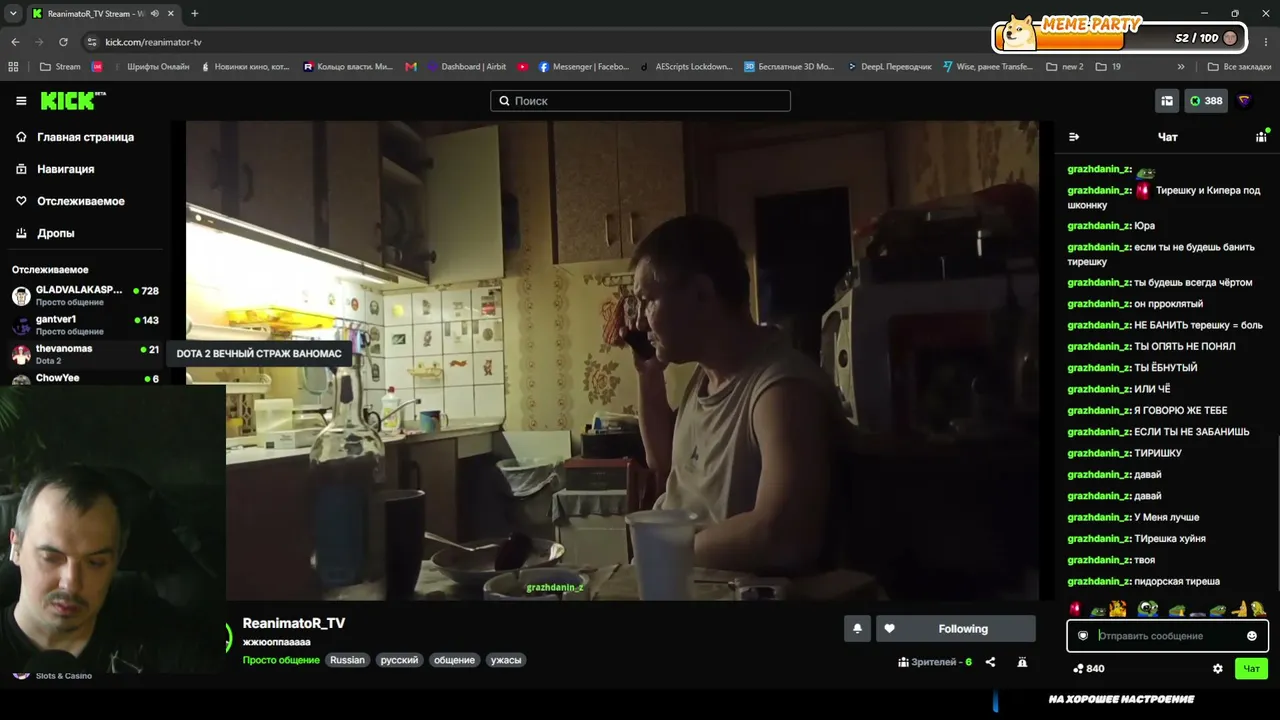Reload the page with the refresh icon

click(x=63, y=42)
